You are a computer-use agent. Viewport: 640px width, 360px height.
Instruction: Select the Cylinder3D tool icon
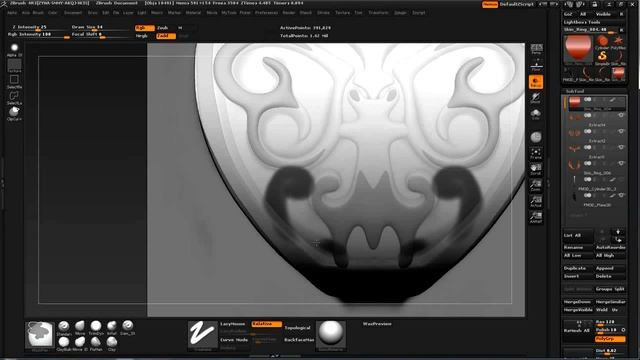point(602,42)
